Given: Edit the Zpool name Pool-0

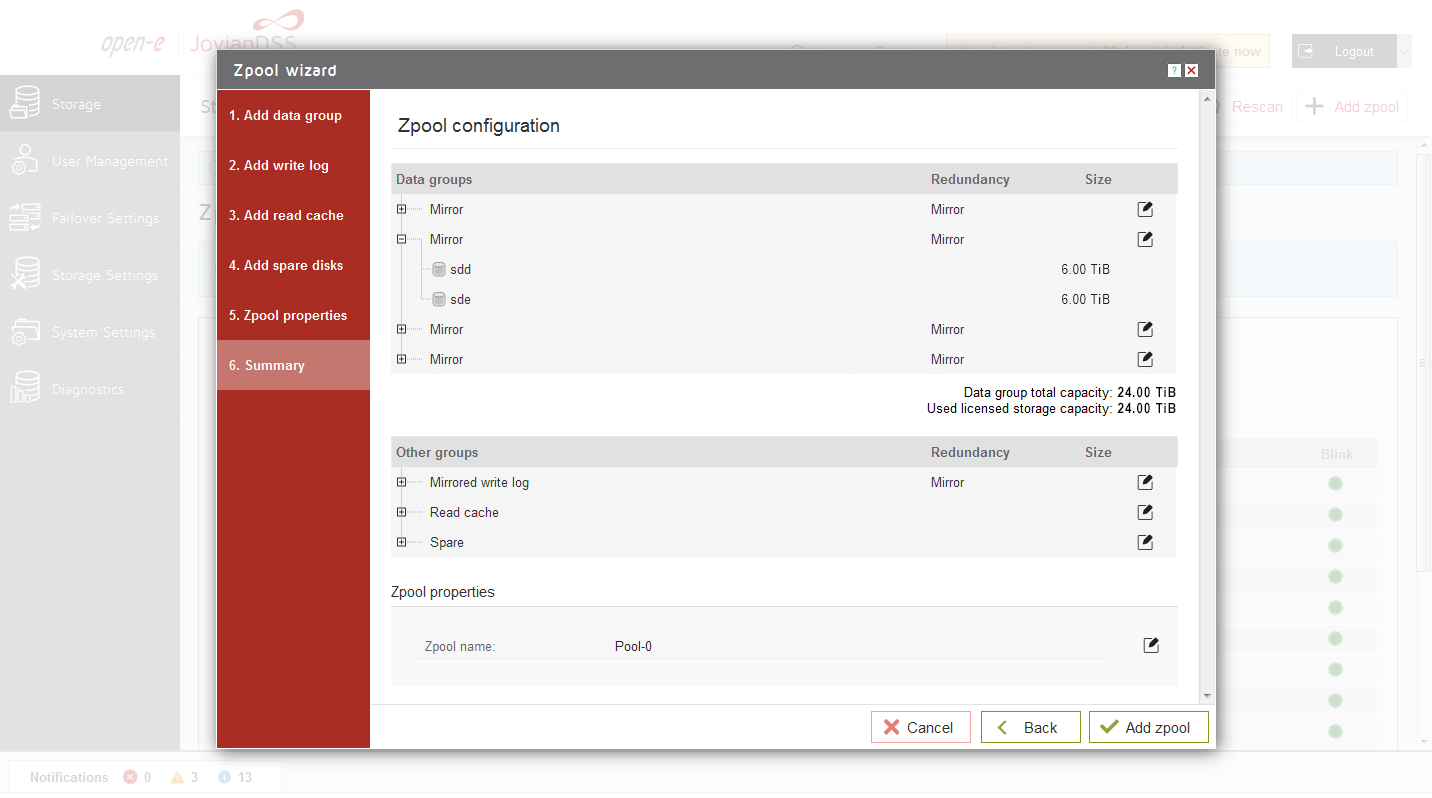Looking at the screenshot, I should tap(1151, 645).
